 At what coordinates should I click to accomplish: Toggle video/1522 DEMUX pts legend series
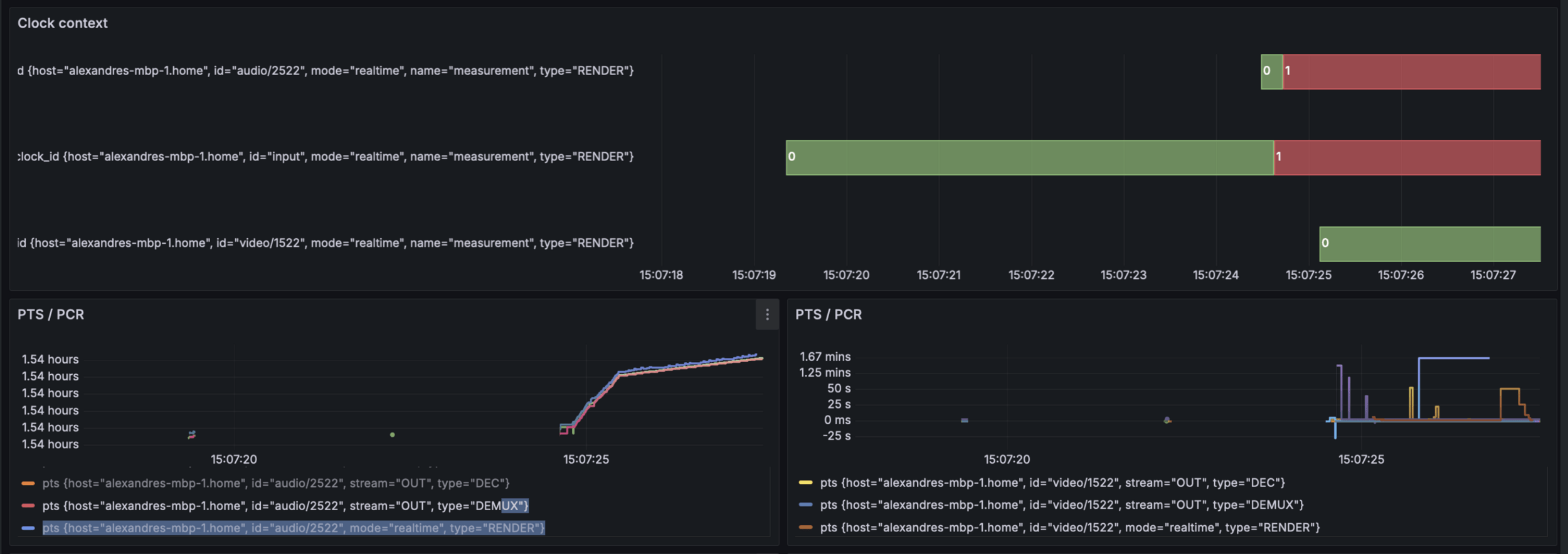(1062, 504)
